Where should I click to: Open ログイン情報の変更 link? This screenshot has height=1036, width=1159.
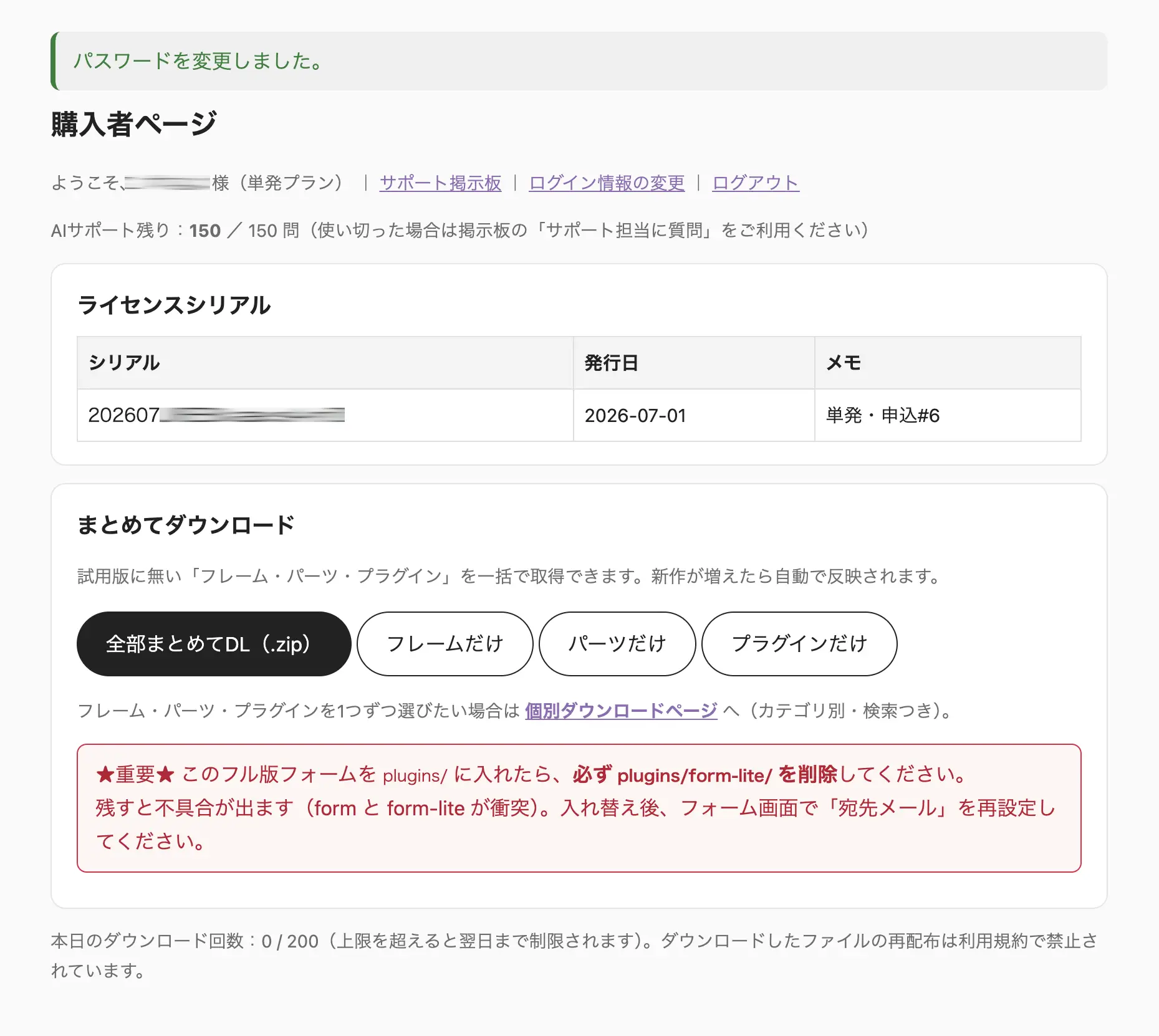point(607,183)
